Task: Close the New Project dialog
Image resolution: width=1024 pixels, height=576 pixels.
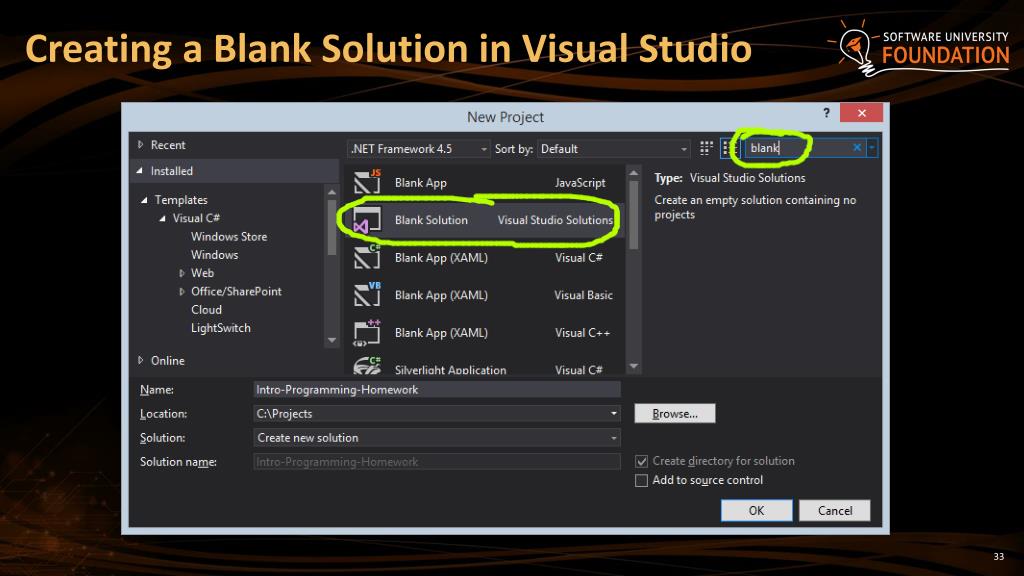Action: coord(861,113)
